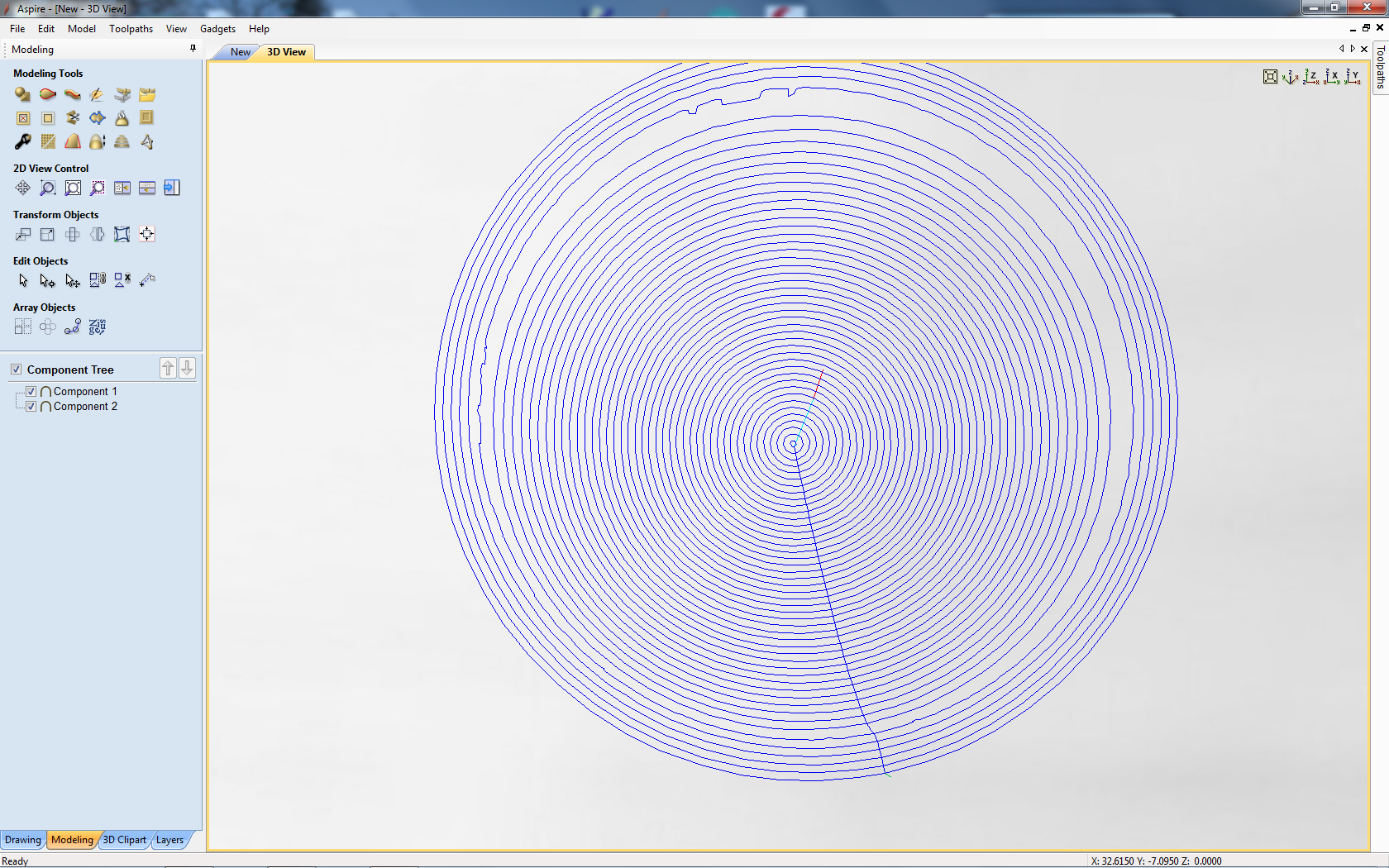Select the Create Shape from Vectors tool
The image size is (1389, 868).
point(22,95)
